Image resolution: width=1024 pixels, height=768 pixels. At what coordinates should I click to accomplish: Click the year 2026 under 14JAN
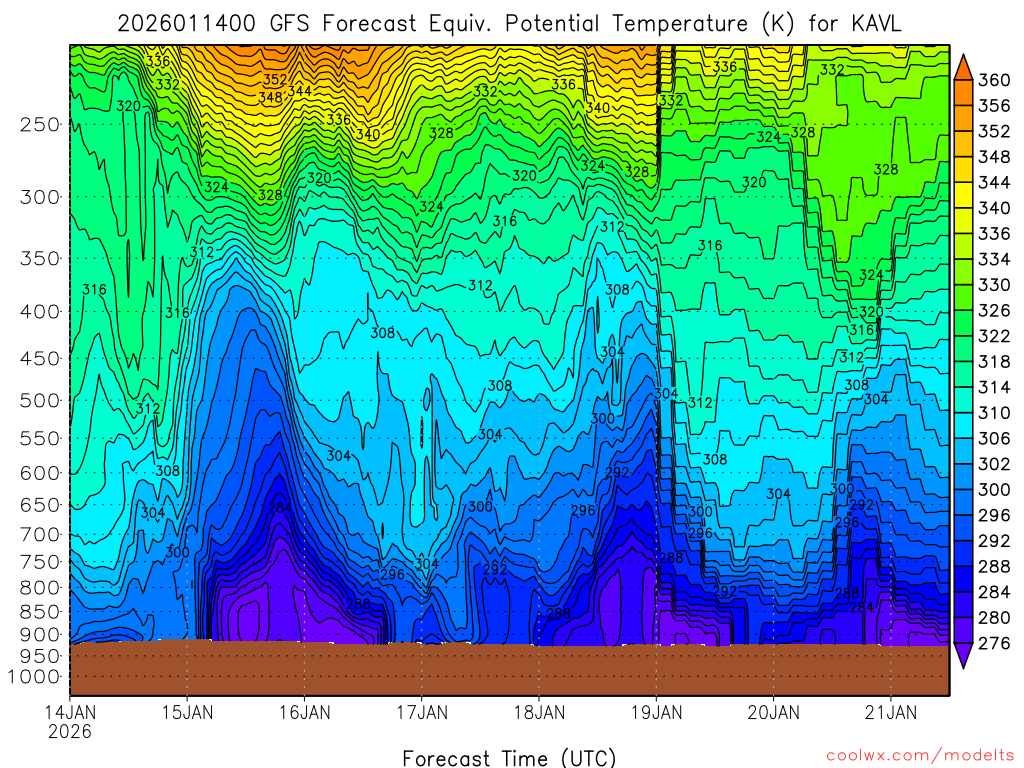tap(70, 731)
